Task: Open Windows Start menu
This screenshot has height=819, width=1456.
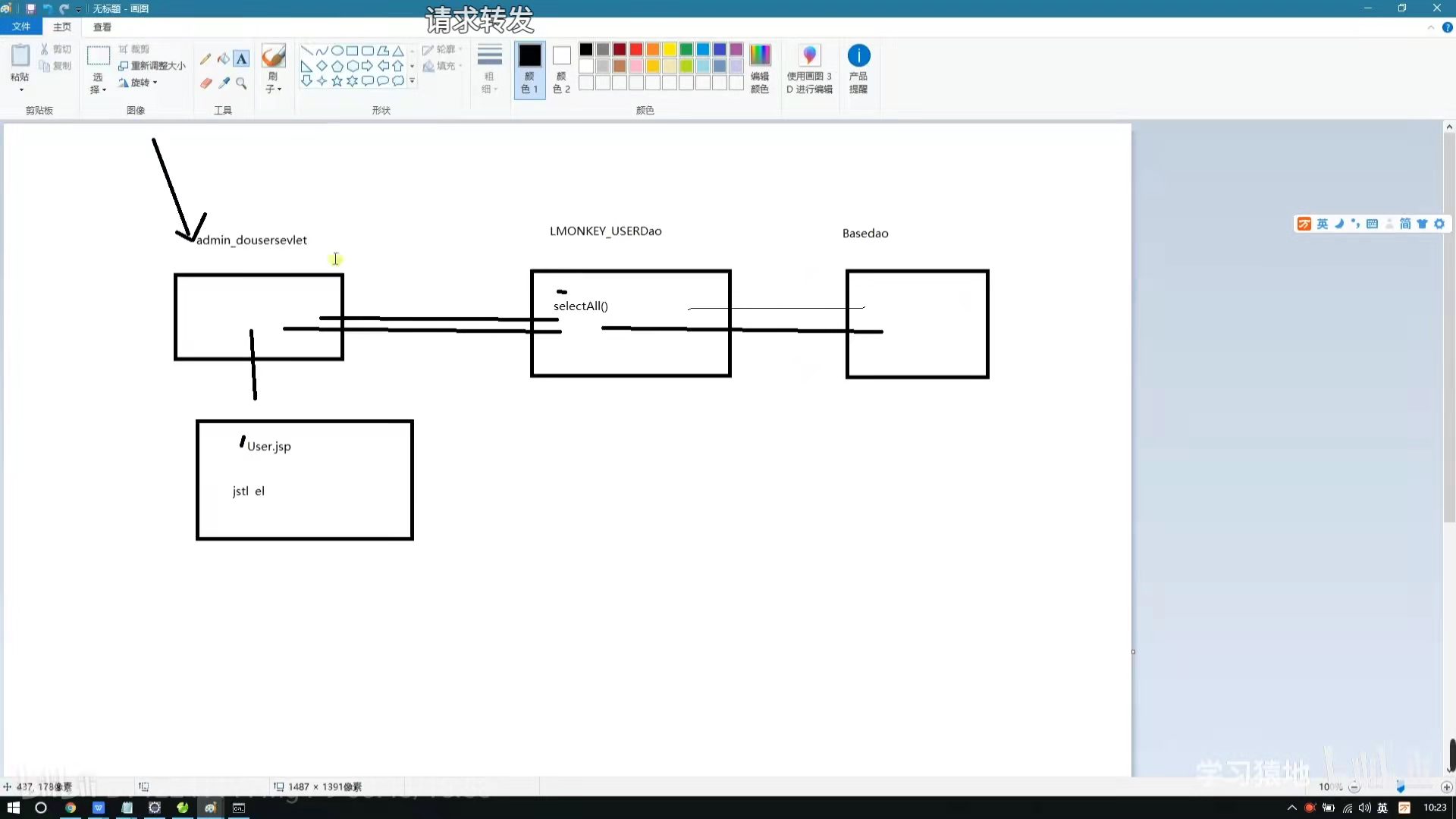Action: (13, 808)
